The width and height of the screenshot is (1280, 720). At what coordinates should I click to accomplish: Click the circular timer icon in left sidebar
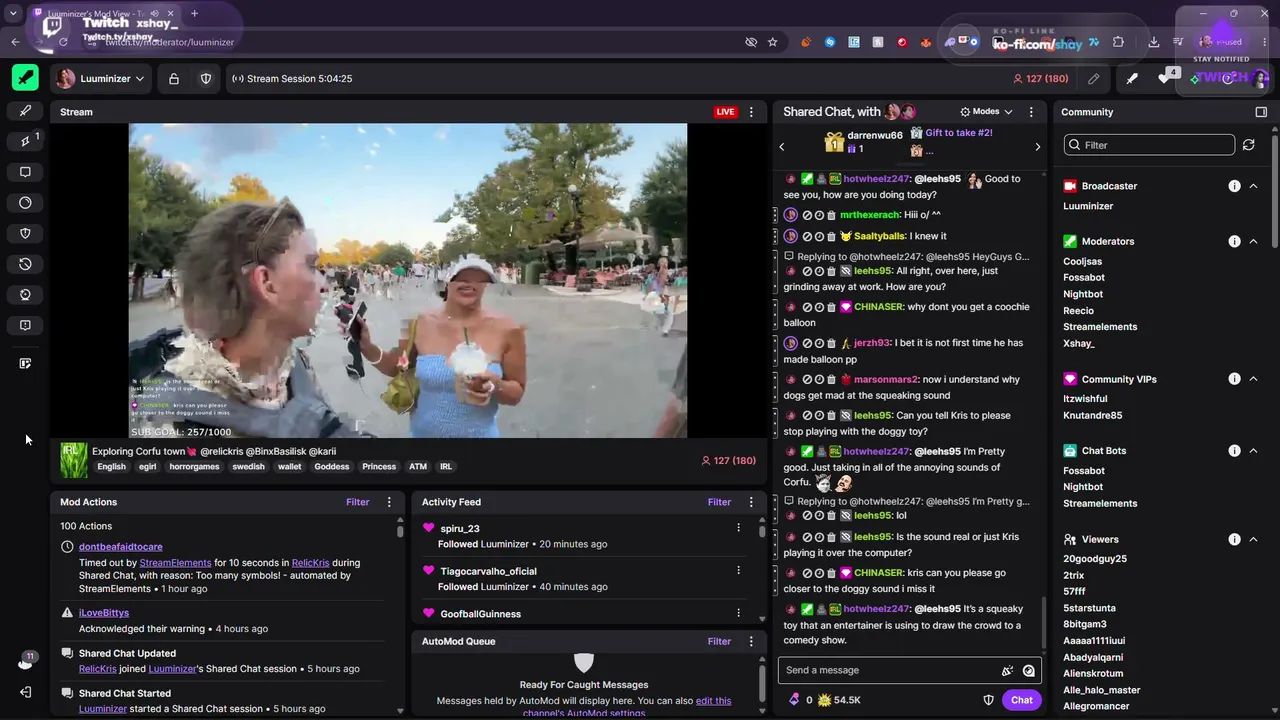coord(25,203)
